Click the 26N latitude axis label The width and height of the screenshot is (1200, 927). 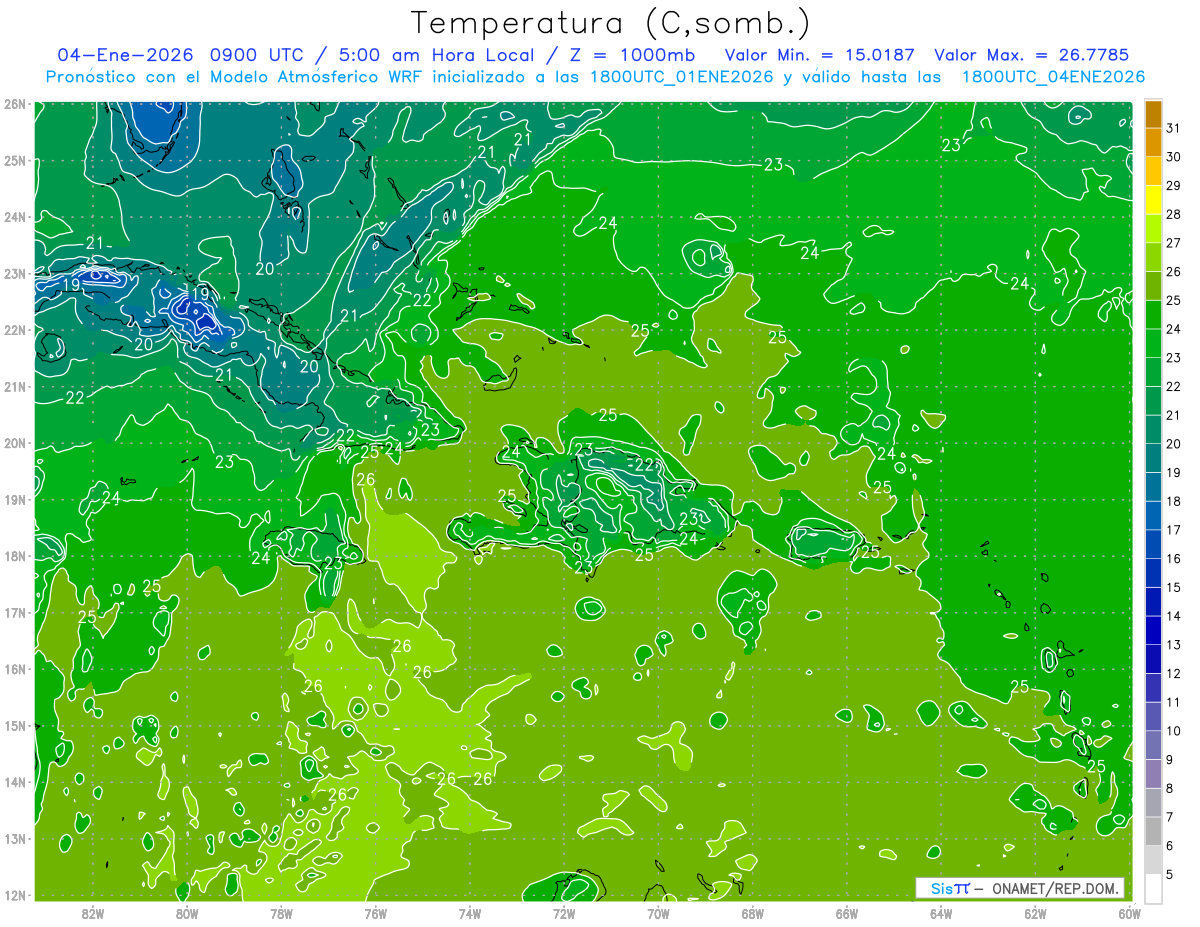(15, 104)
